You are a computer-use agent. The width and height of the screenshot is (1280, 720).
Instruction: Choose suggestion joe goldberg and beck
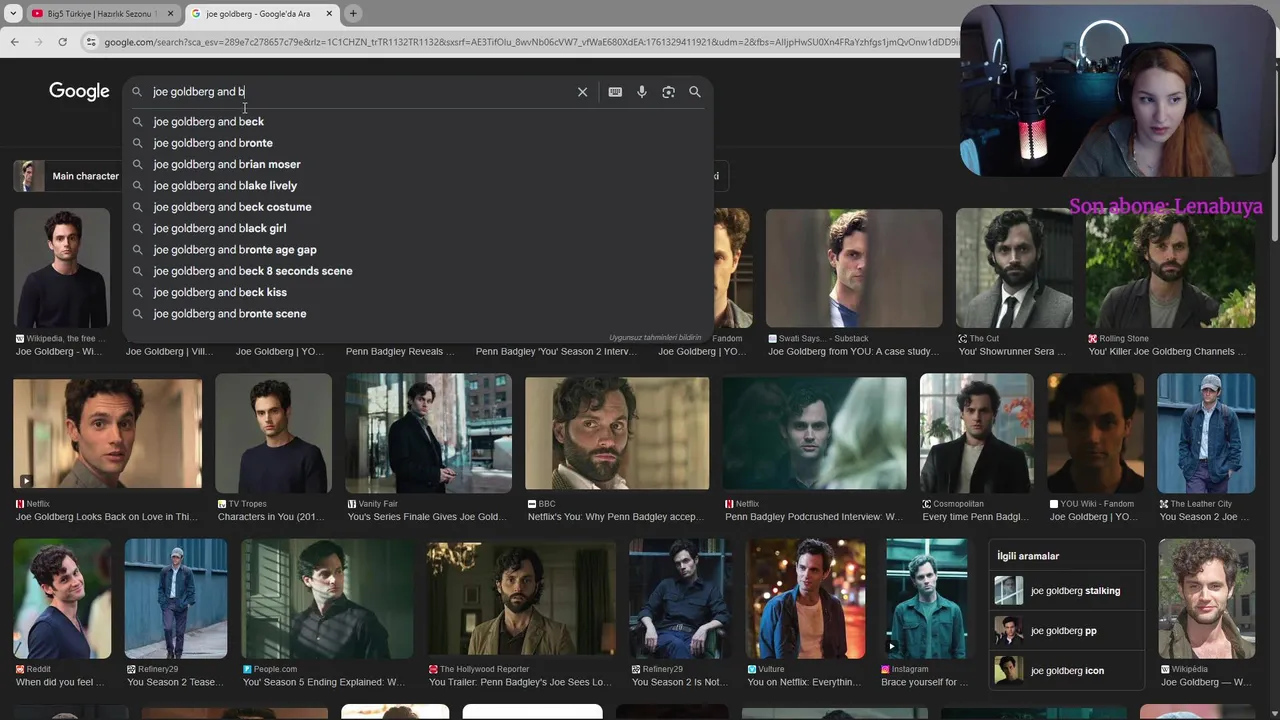[418, 122]
